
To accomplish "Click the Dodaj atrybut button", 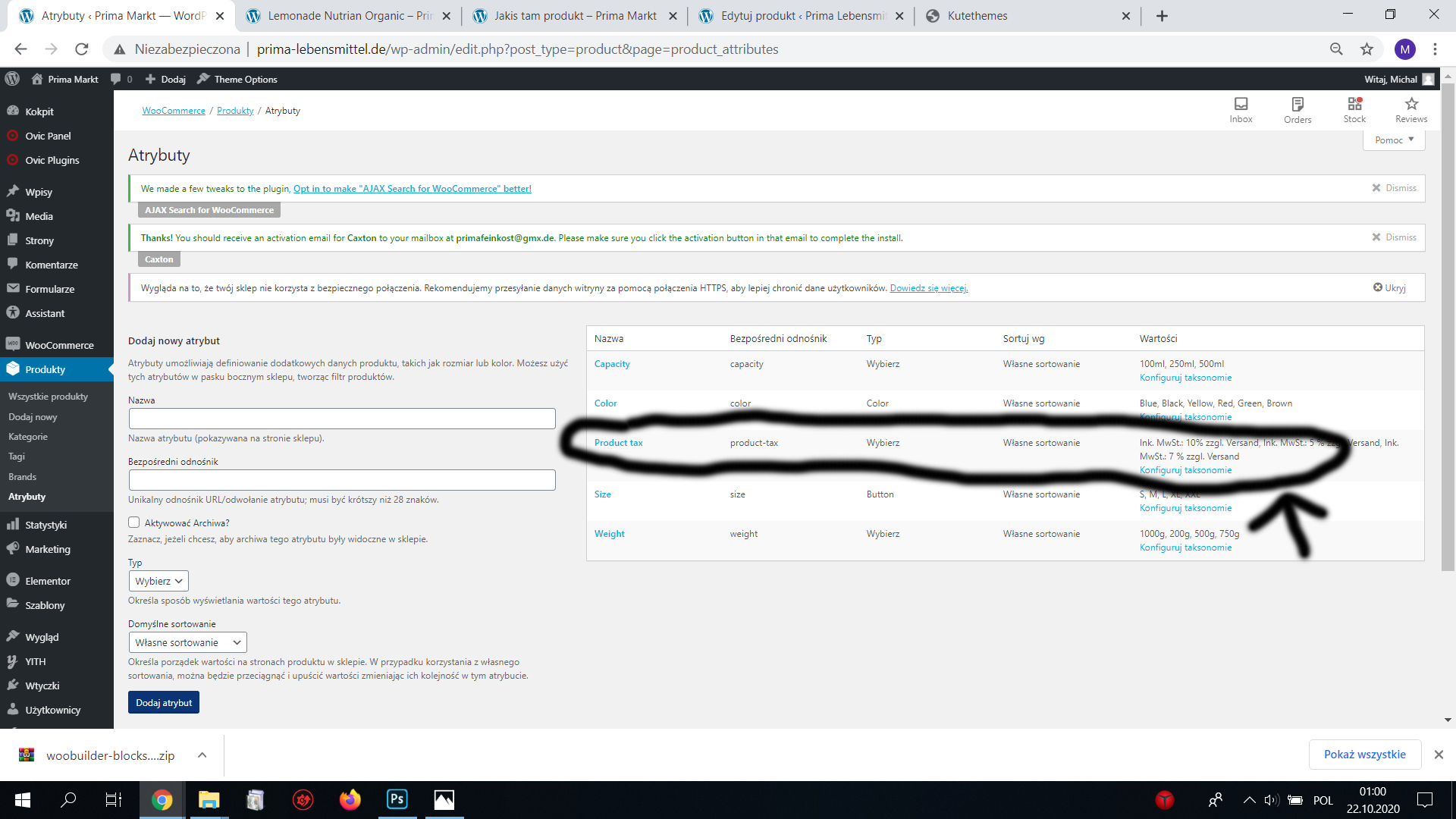I will tap(164, 703).
